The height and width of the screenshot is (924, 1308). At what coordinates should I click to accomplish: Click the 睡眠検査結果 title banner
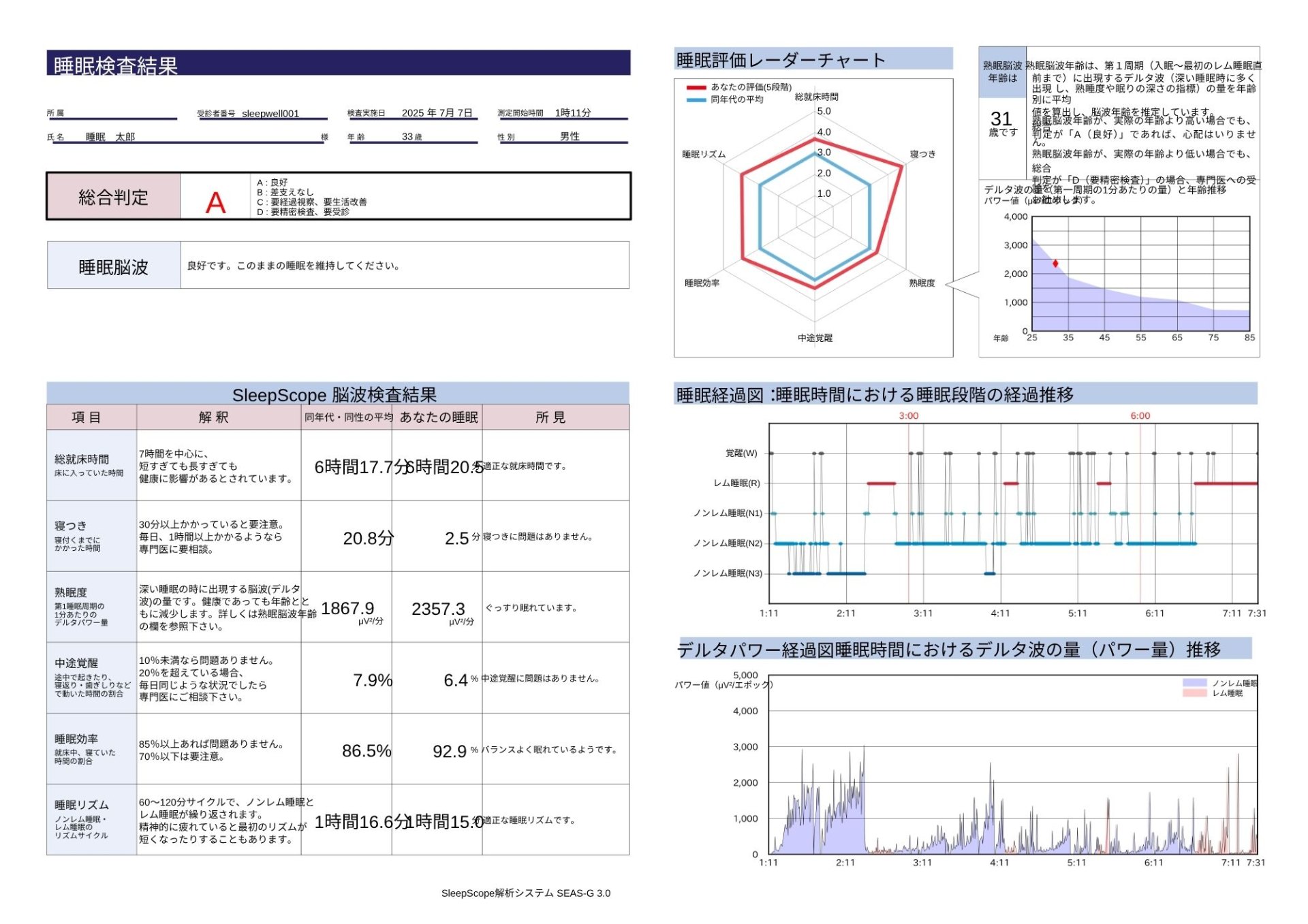(338, 63)
